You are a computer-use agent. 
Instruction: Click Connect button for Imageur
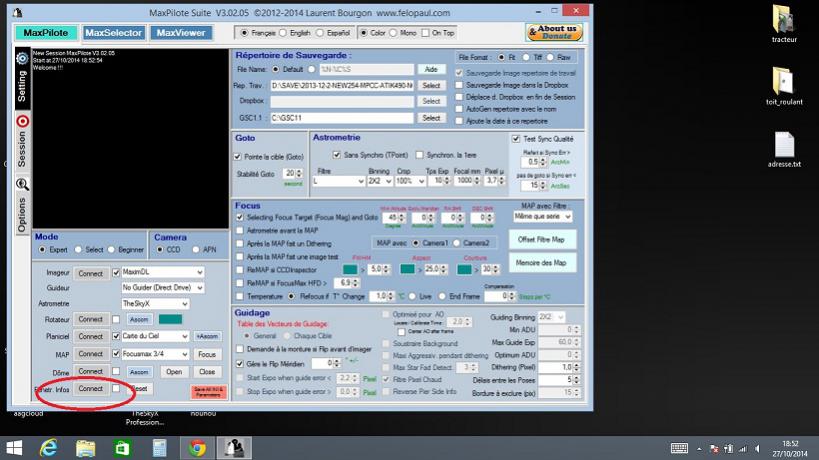click(90, 273)
